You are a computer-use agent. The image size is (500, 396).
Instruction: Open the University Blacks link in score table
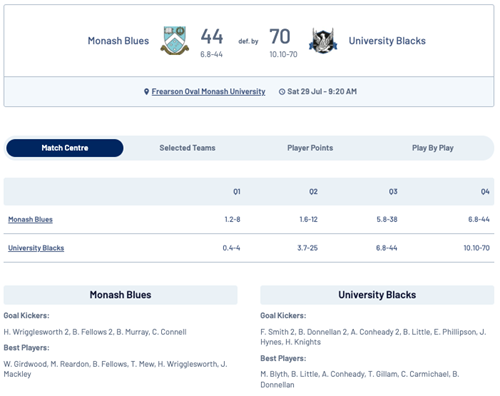pos(36,248)
